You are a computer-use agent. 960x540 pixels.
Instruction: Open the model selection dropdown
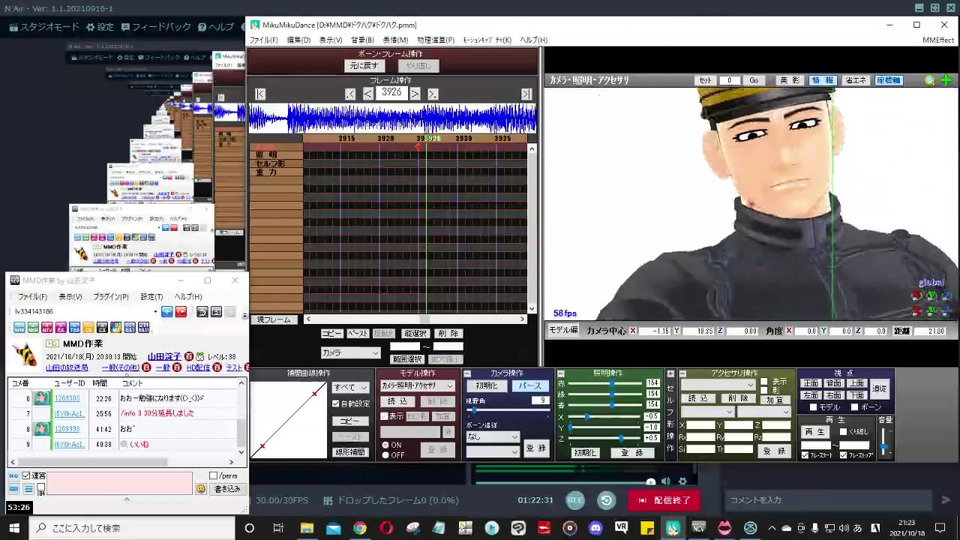(417, 386)
